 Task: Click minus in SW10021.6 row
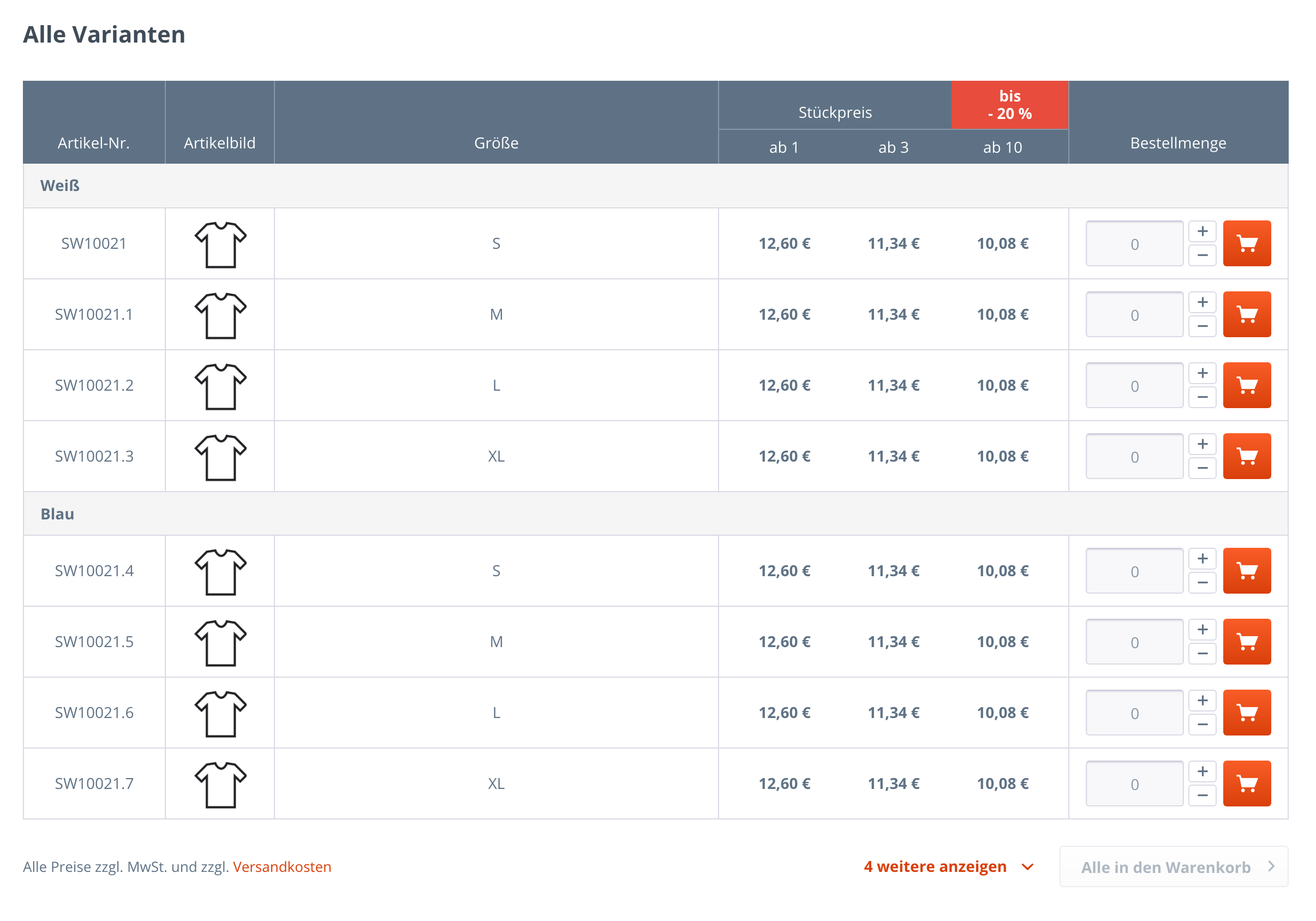point(1203,725)
